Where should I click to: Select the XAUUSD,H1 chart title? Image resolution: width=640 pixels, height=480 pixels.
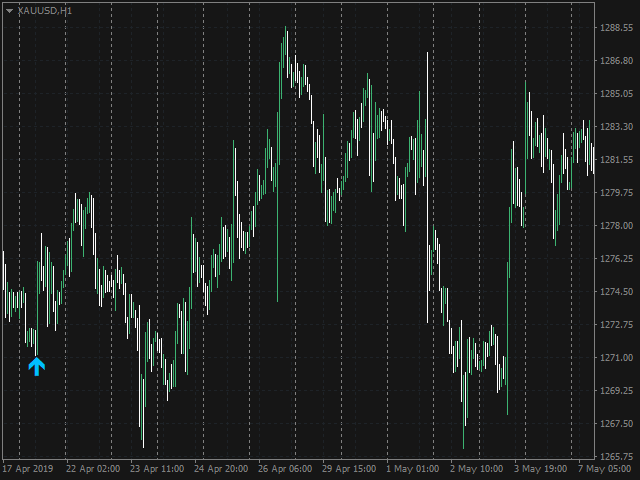tap(45, 11)
